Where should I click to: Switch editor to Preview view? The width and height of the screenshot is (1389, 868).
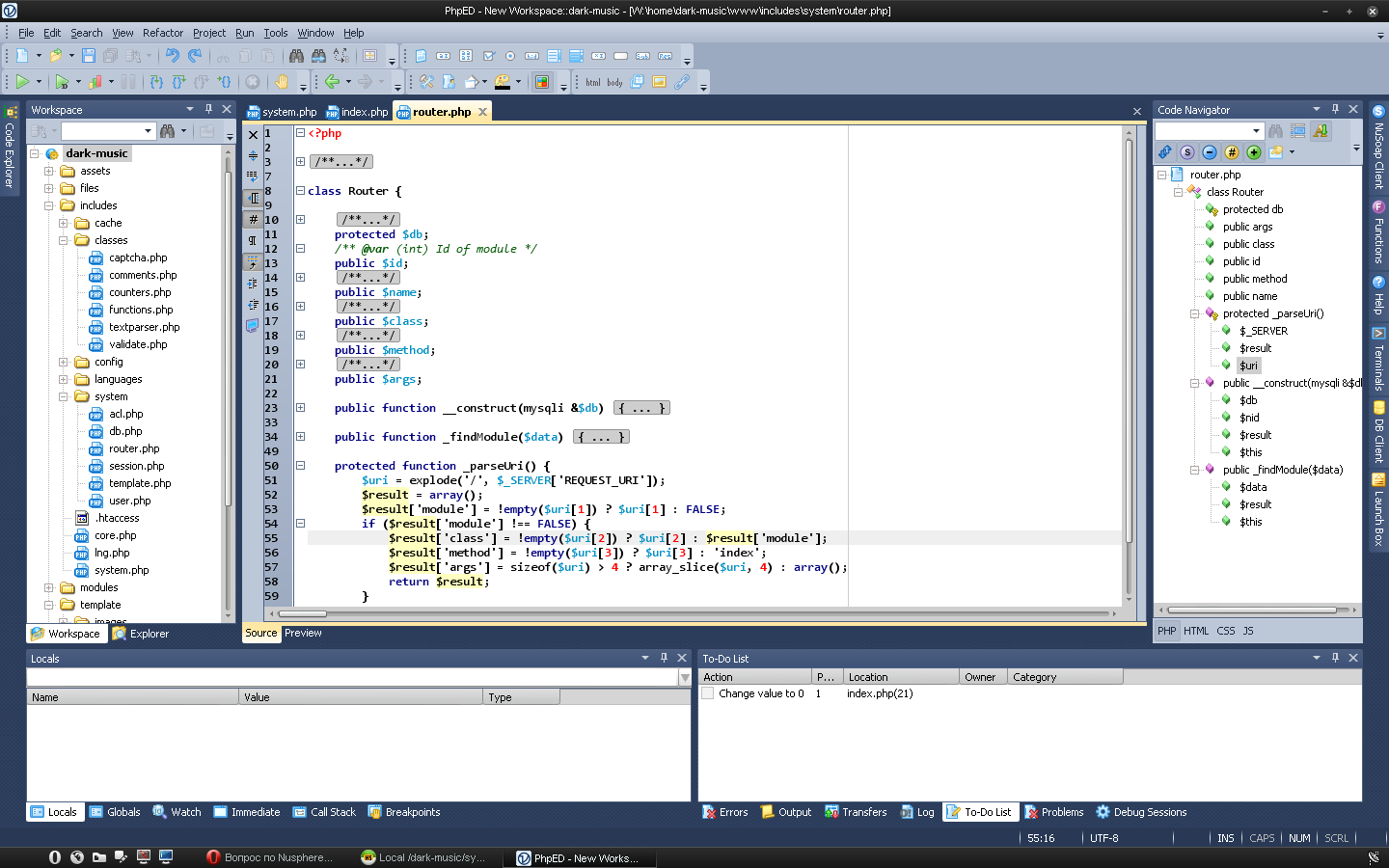pos(303,633)
